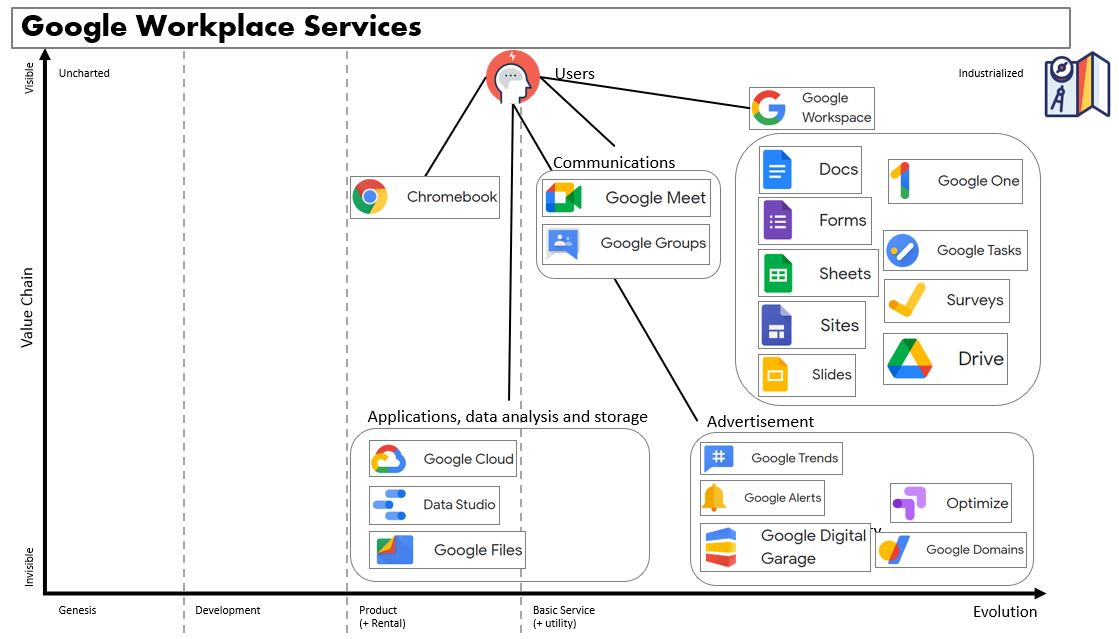Click the Google Workplace Services title

[222, 27]
